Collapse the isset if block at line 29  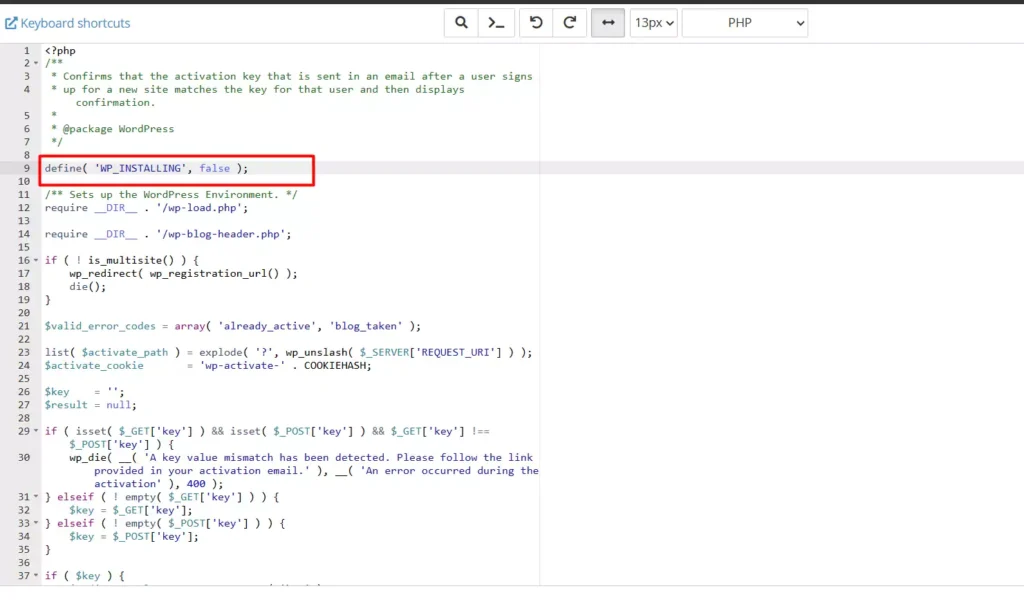(x=36, y=432)
